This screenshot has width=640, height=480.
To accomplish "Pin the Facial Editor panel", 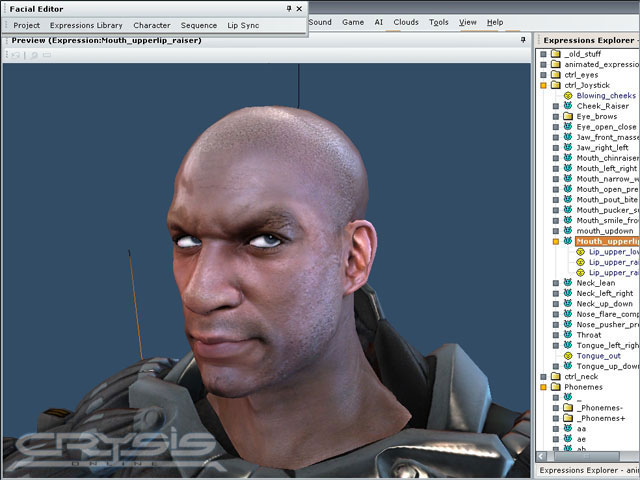I will click(x=289, y=8).
